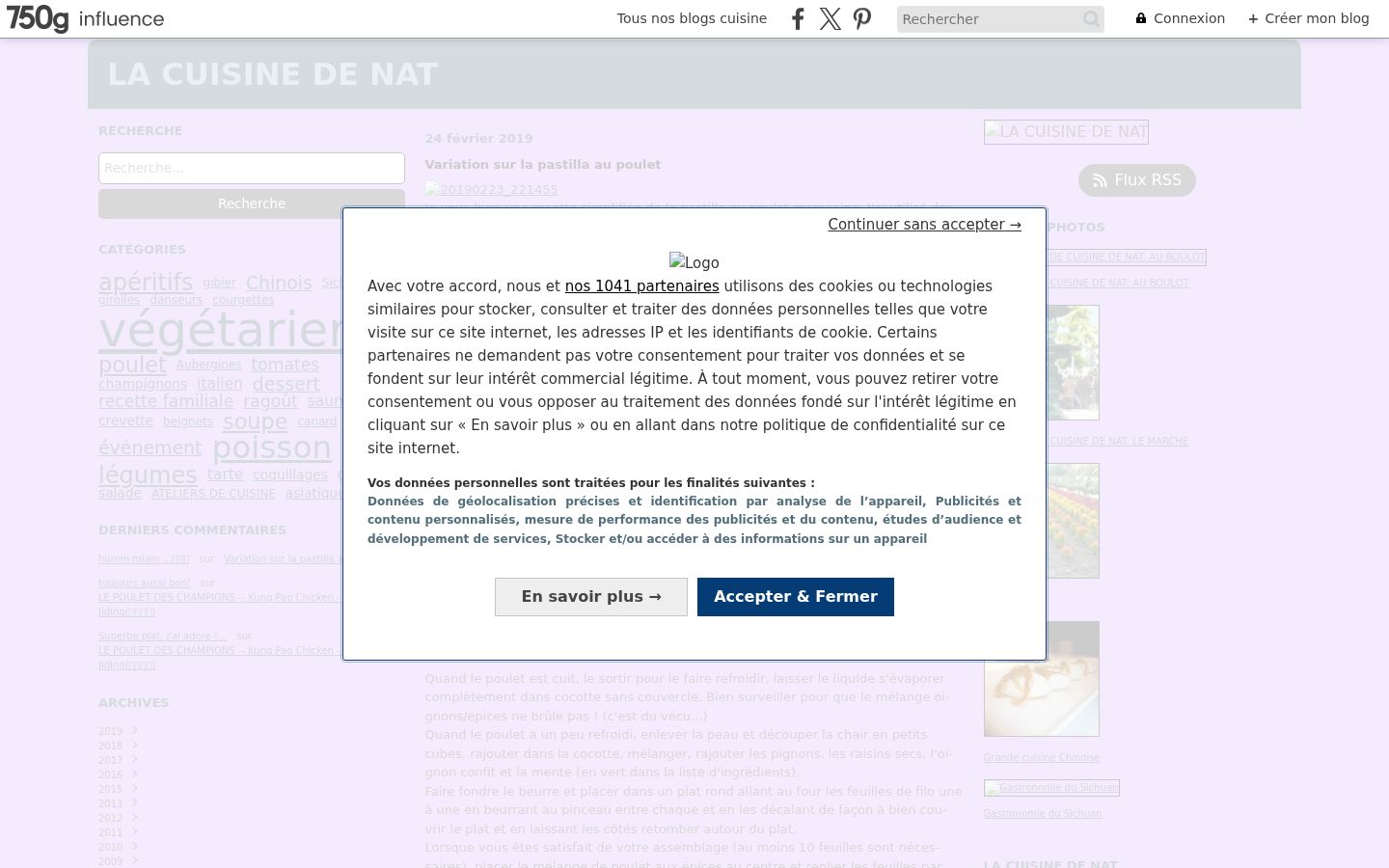The image size is (1389, 868).
Task: Click Accepter & Fermer button
Action: click(796, 597)
